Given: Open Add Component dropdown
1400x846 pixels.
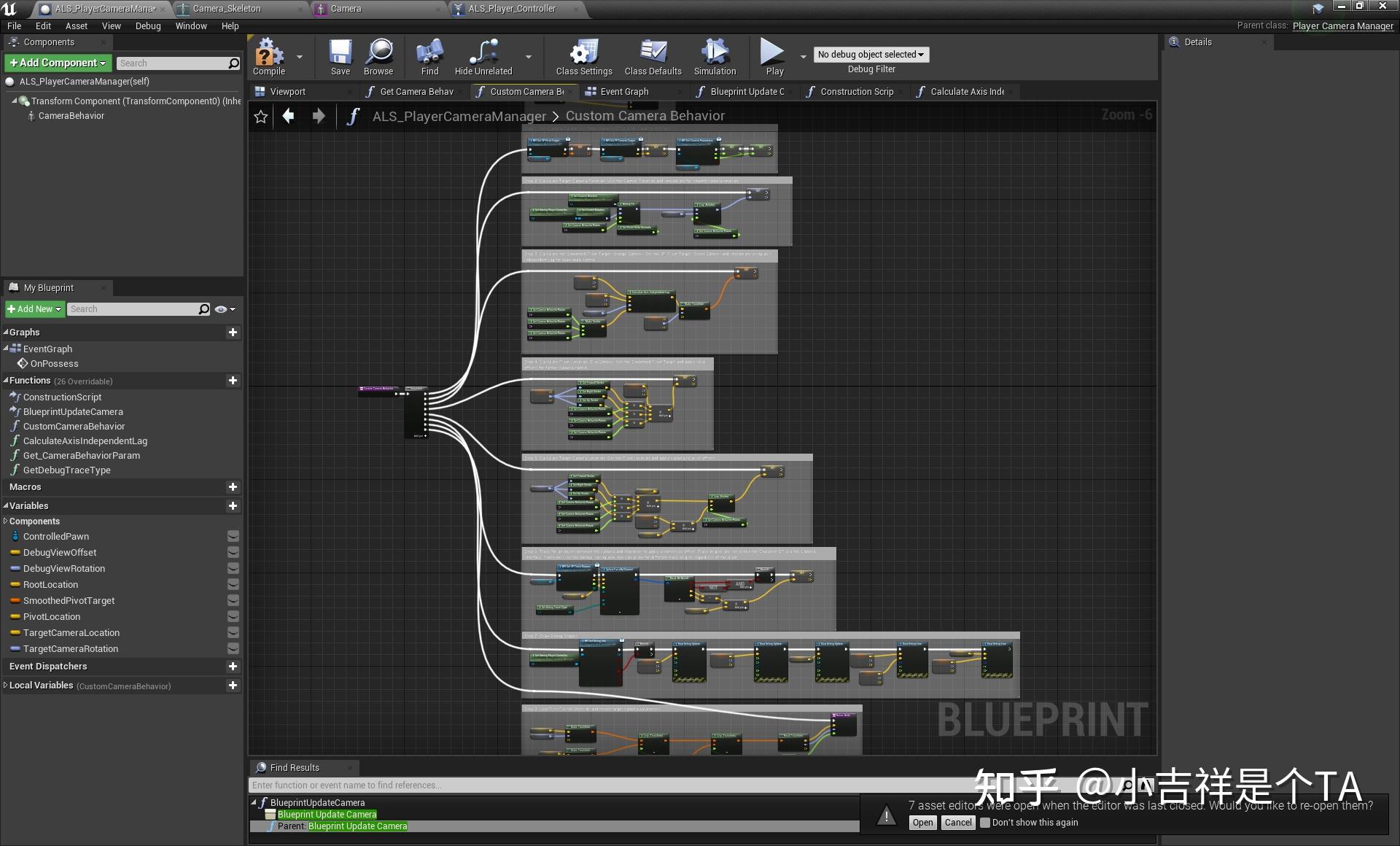Looking at the screenshot, I should (58, 63).
